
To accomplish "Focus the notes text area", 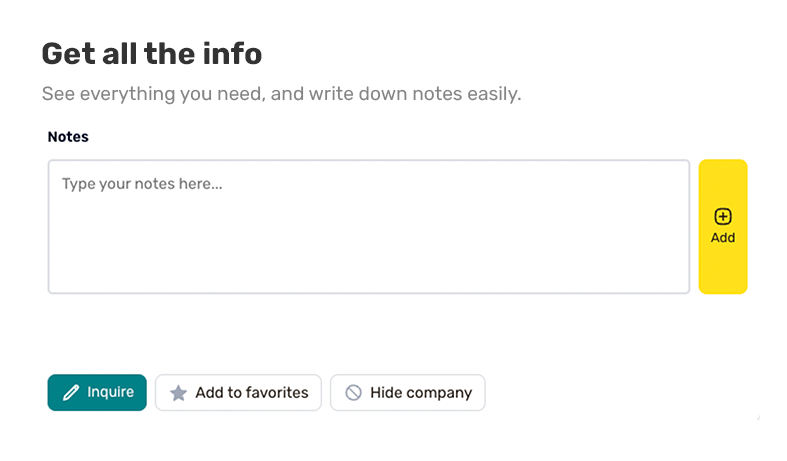I will [368, 227].
